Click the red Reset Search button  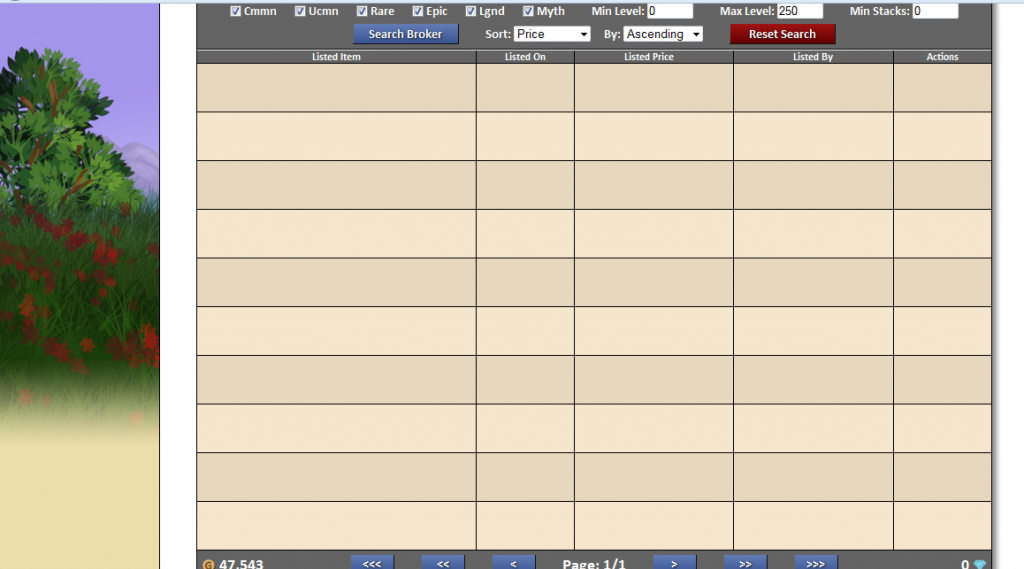[x=782, y=34]
